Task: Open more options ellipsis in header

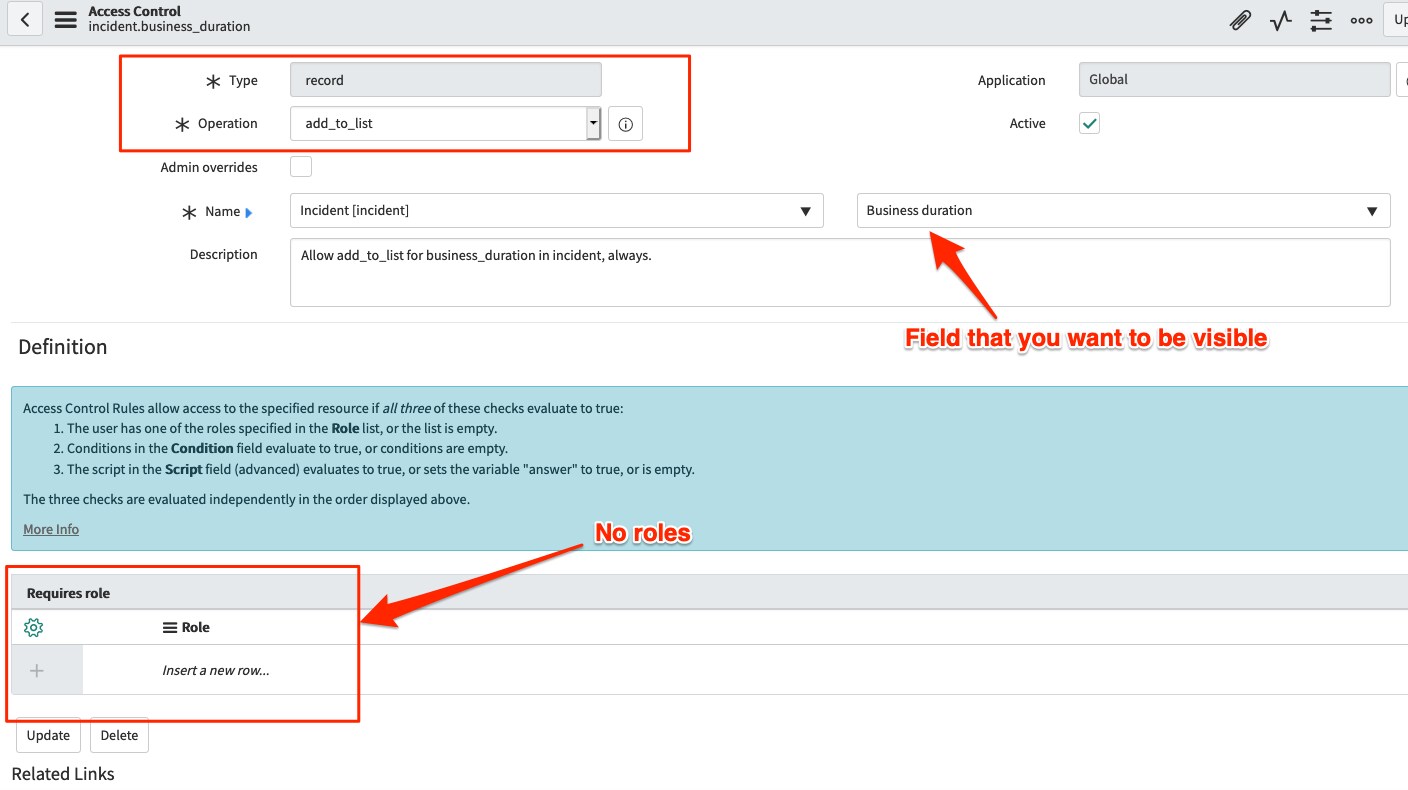Action: 1361,20
